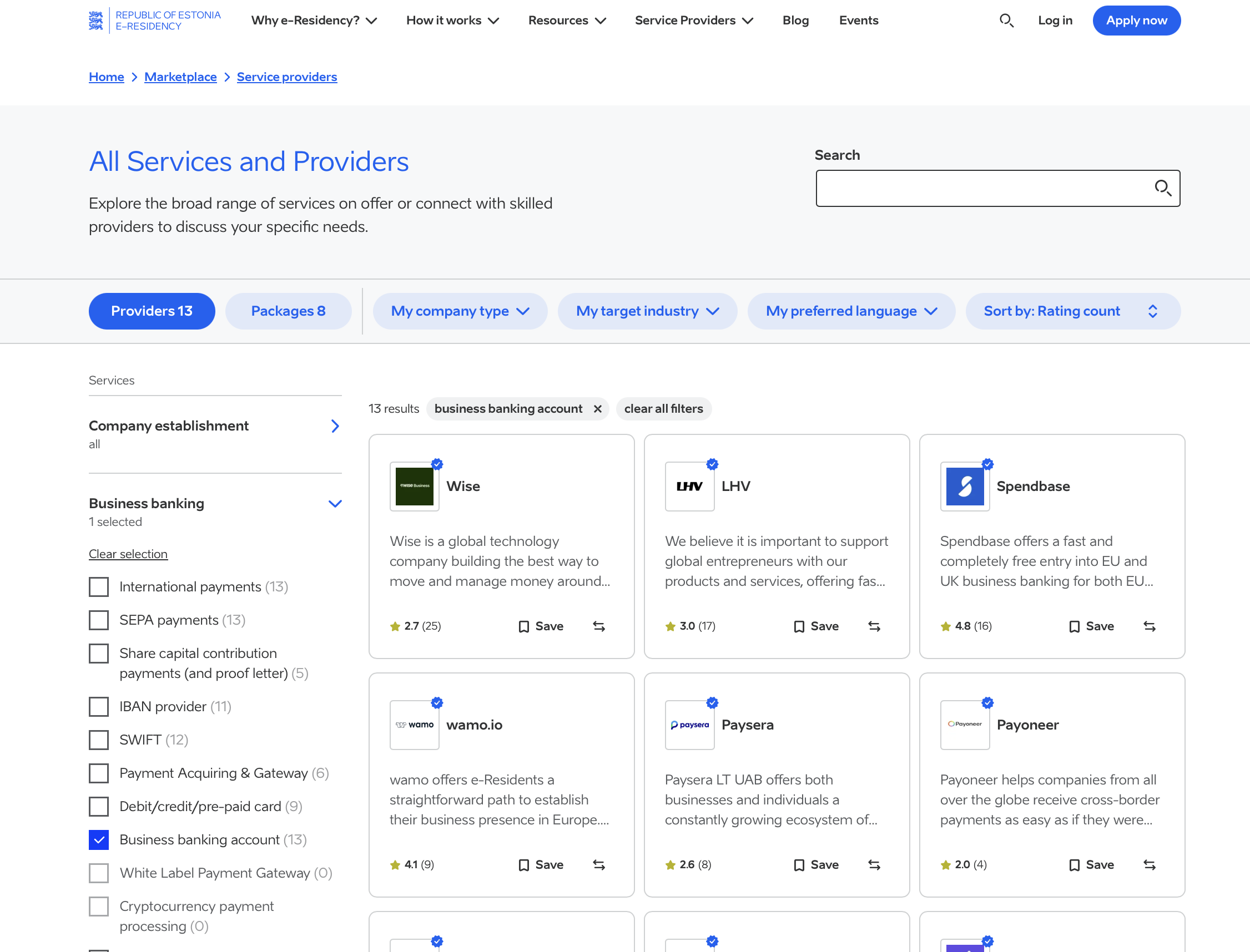
Task: Click clear all filters chip
Action: coord(663,408)
